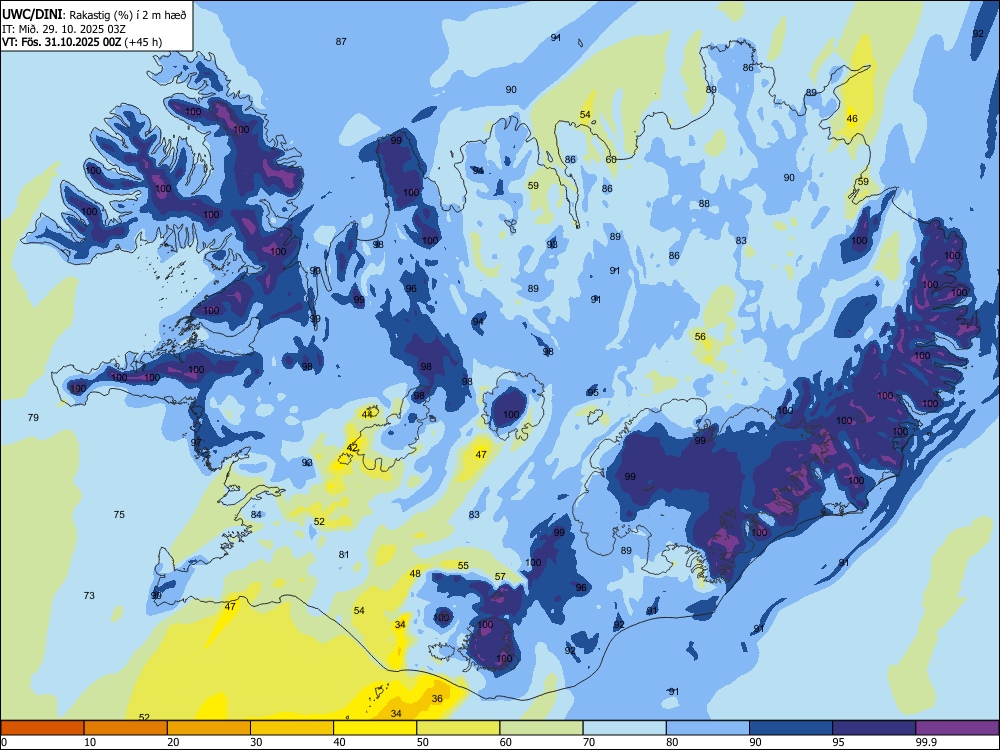The image size is (1000, 750).
Task: Click the map value '73' in the southwest sea
Action: (x=89, y=596)
